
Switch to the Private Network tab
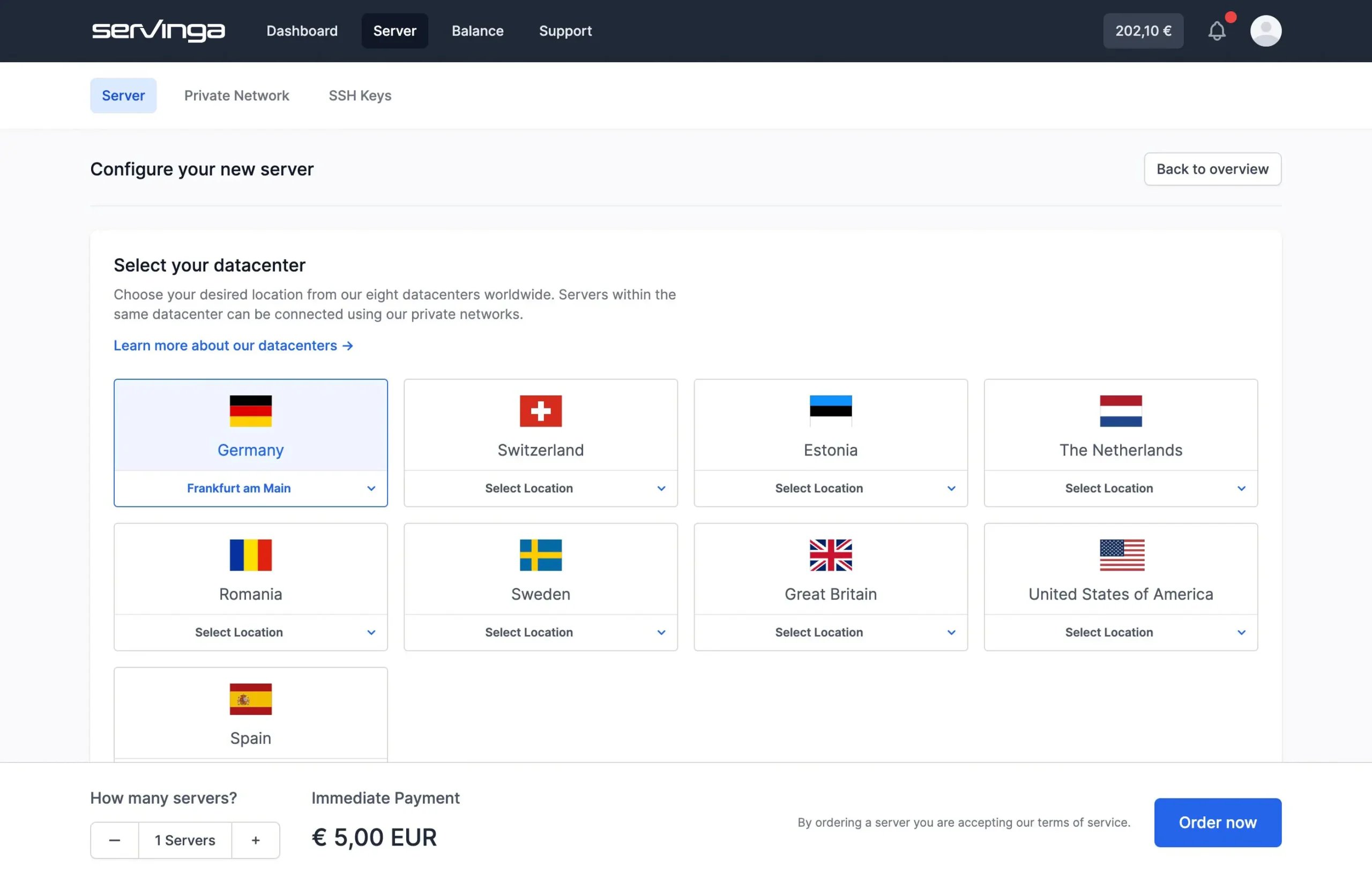point(236,95)
